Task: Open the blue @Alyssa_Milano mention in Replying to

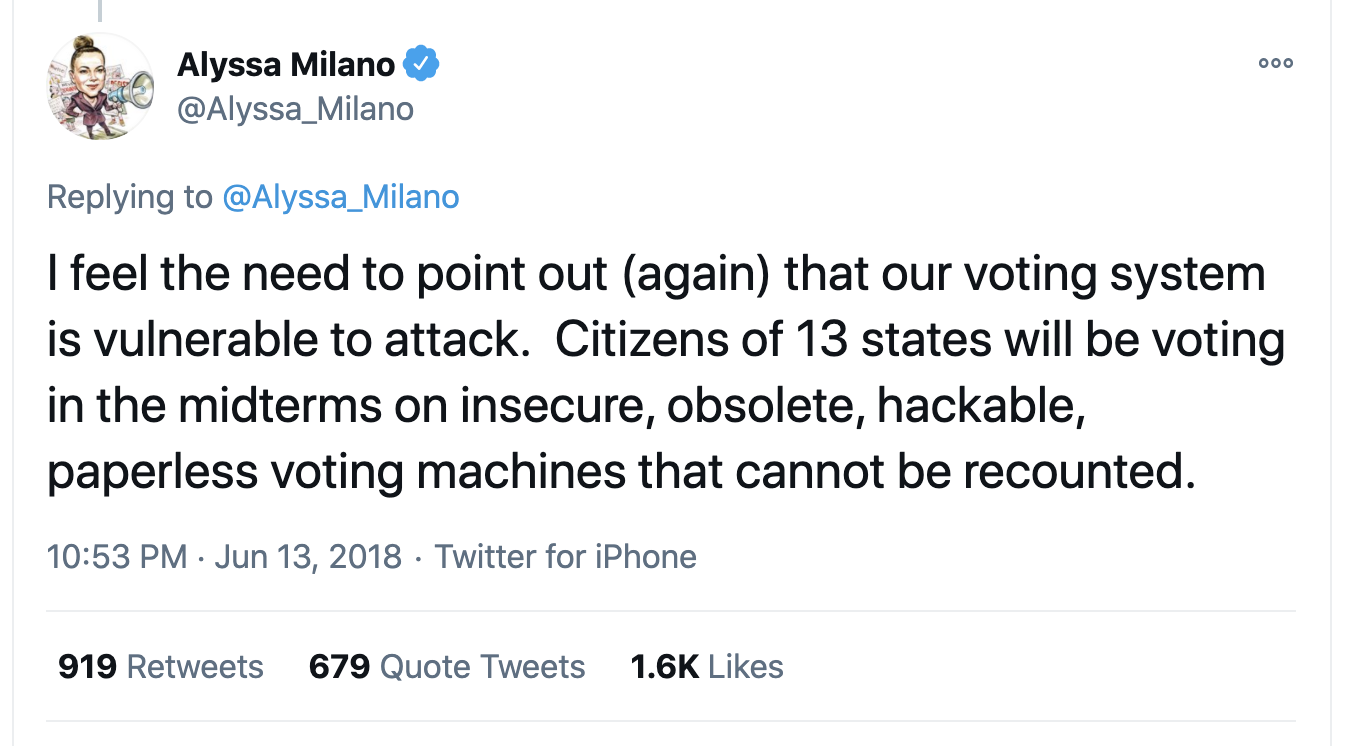Action: click(340, 196)
